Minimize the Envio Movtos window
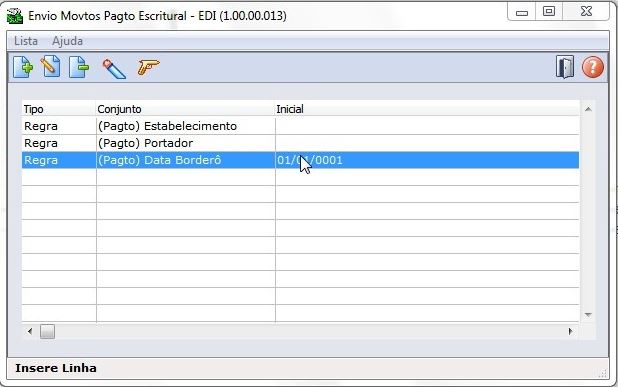Screen dimensions: 618x387 (x=522, y=12)
